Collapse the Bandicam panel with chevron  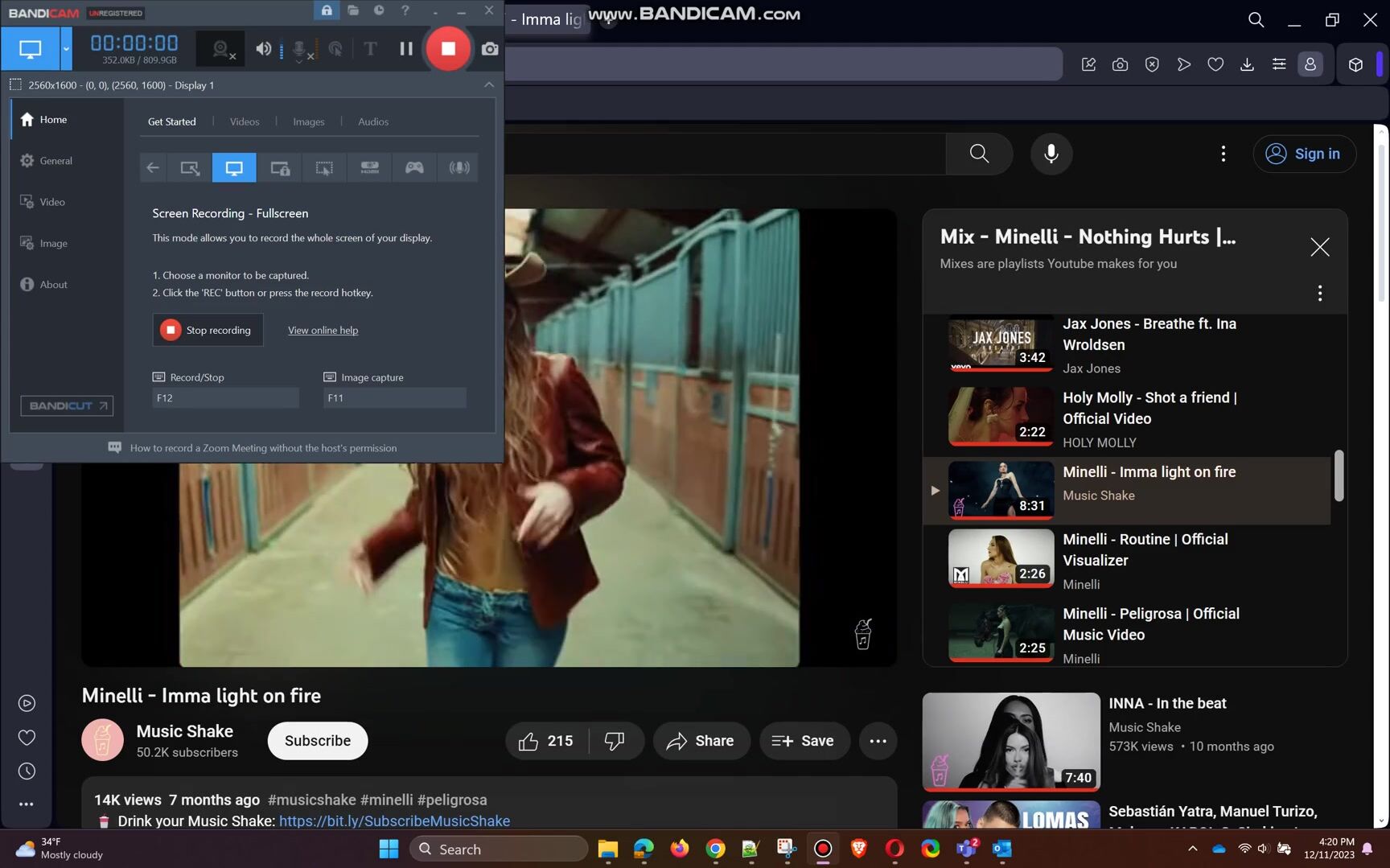click(x=489, y=84)
